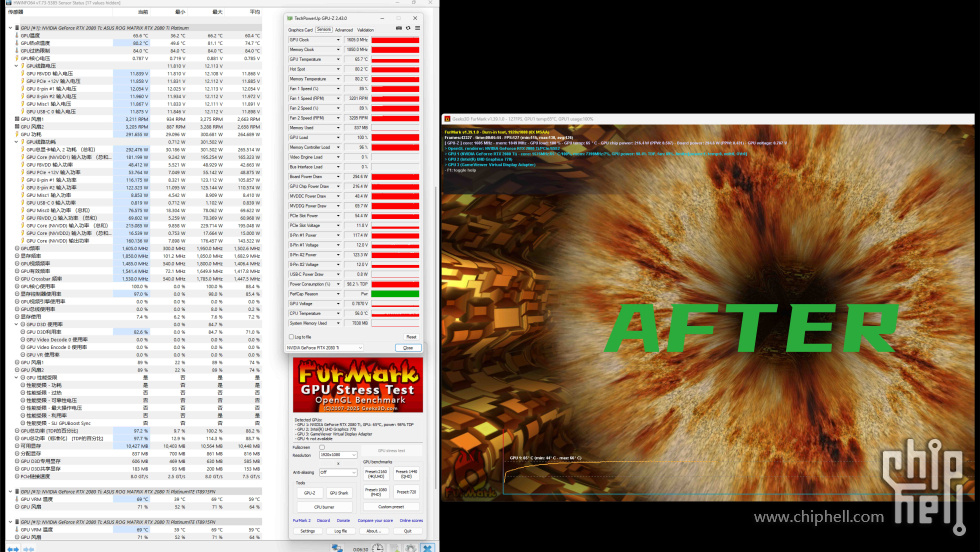Image resolution: width=980 pixels, height=552 pixels.
Task: Open the GPU-Z hamburger menu icon
Action: point(417,28)
